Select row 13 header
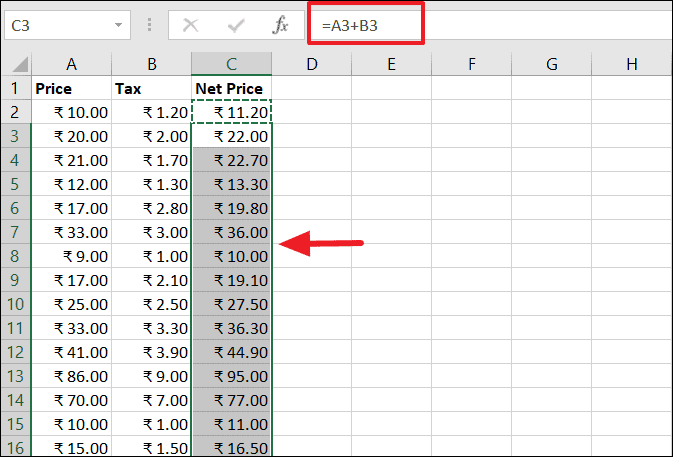This screenshot has height=457, width=673. point(16,376)
